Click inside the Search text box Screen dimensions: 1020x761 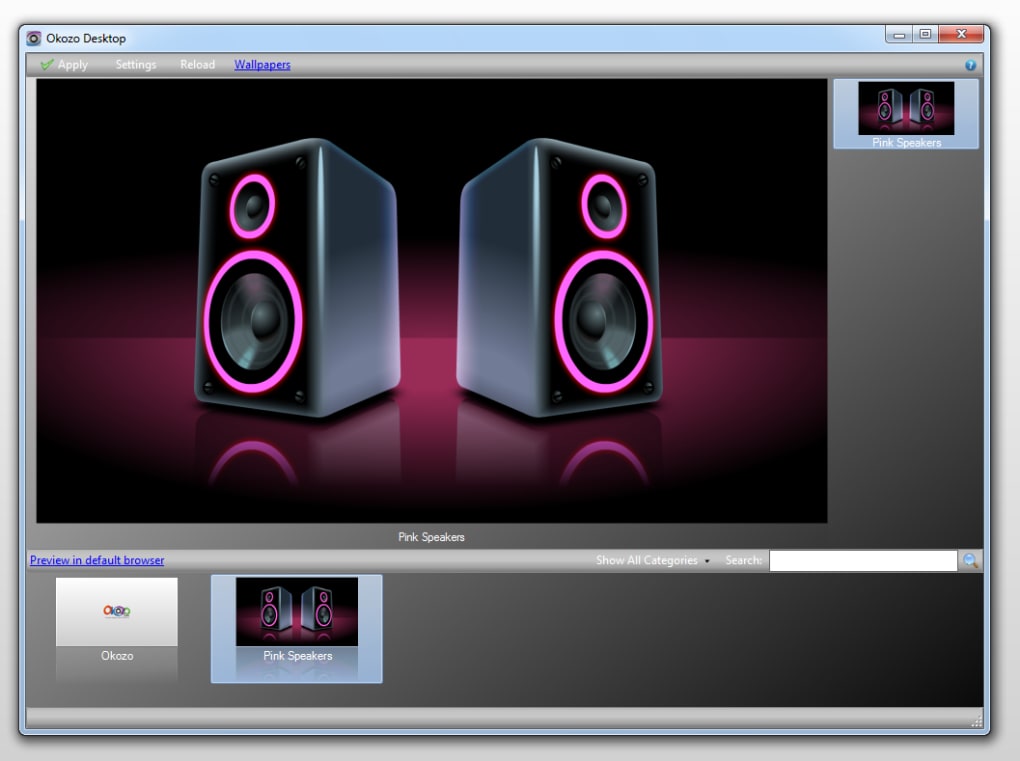click(x=862, y=560)
